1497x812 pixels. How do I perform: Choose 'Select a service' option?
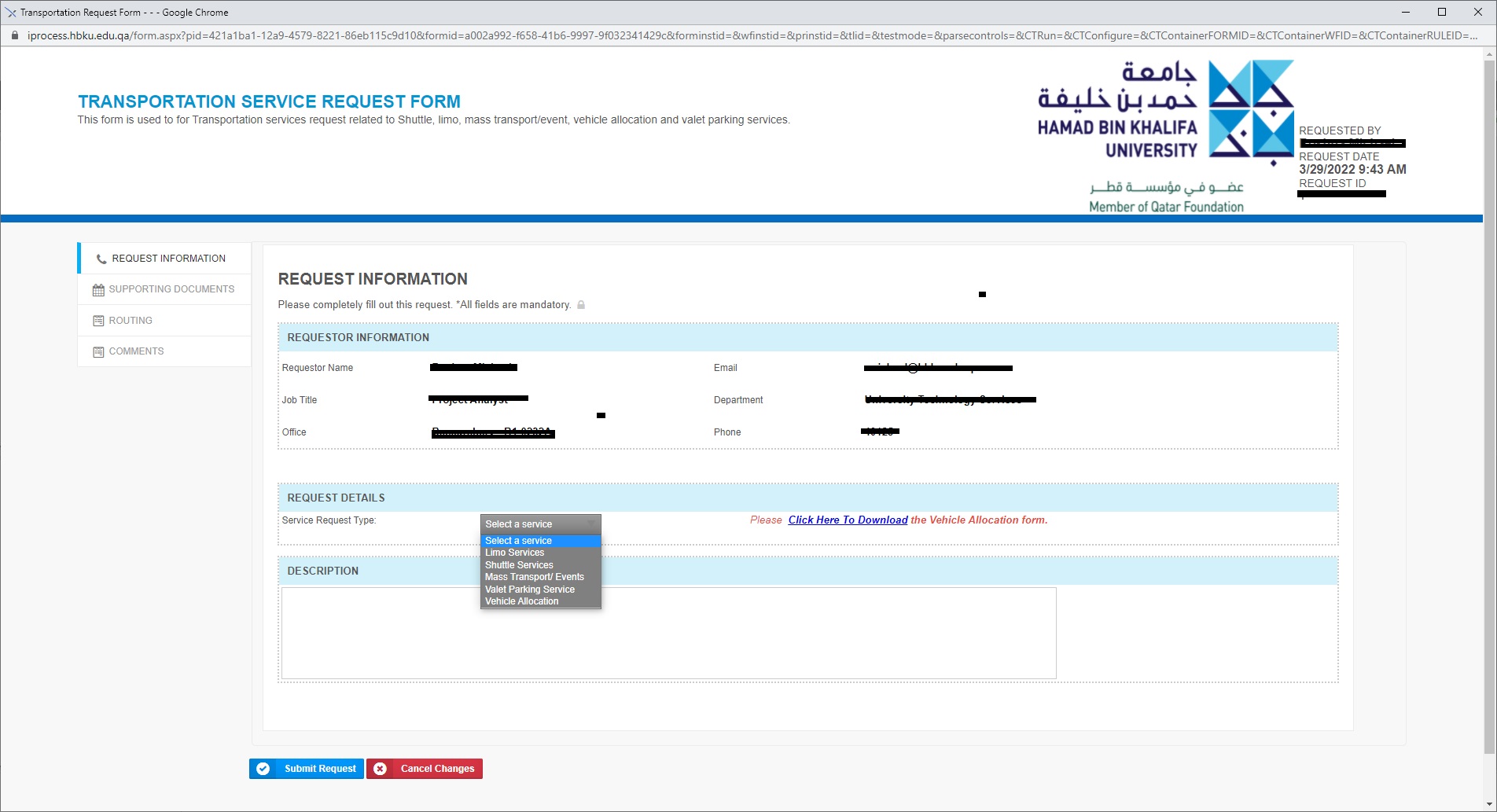coord(541,541)
